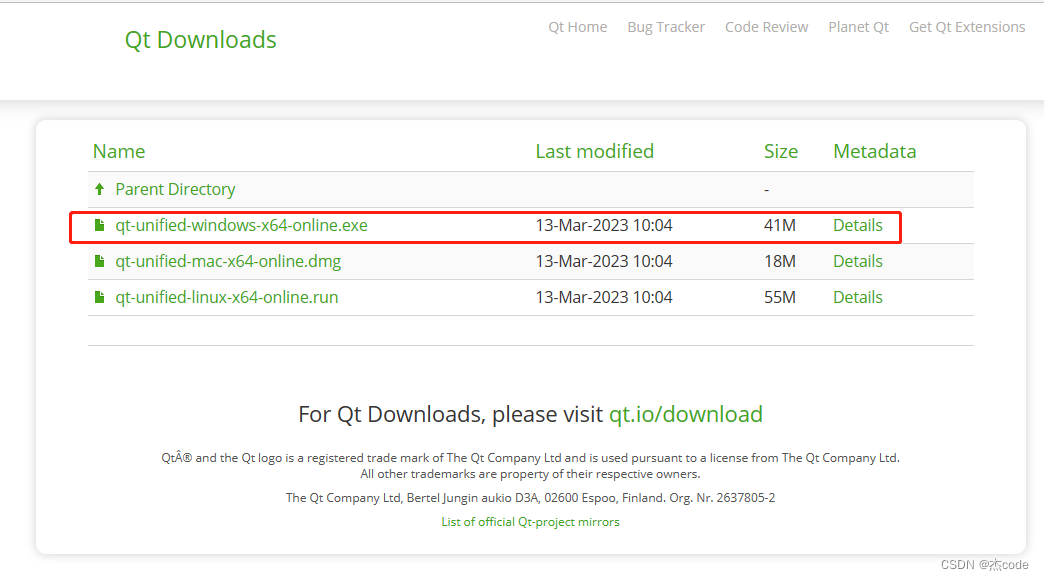
Task: Open the Qt Home nav link
Action: pyautogui.click(x=577, y=27)
